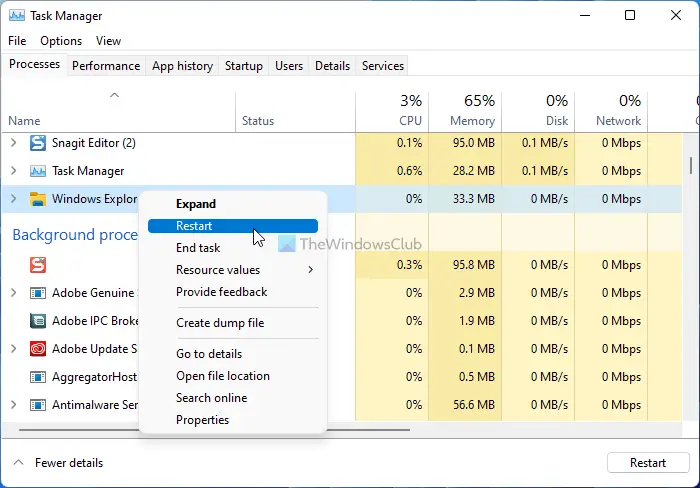Click the Task Manager process icon
The image size is (700, 488).
(38, 171)
